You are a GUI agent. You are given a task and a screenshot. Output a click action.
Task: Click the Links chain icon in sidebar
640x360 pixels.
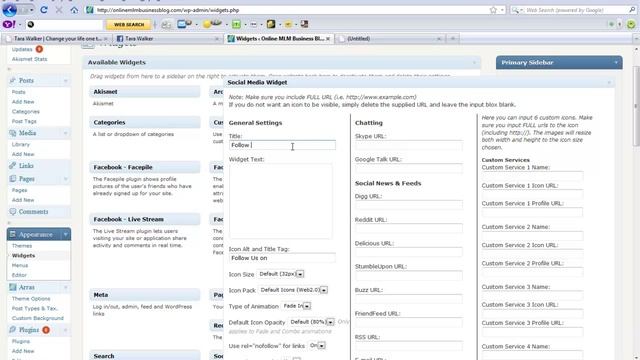(13, 166)
